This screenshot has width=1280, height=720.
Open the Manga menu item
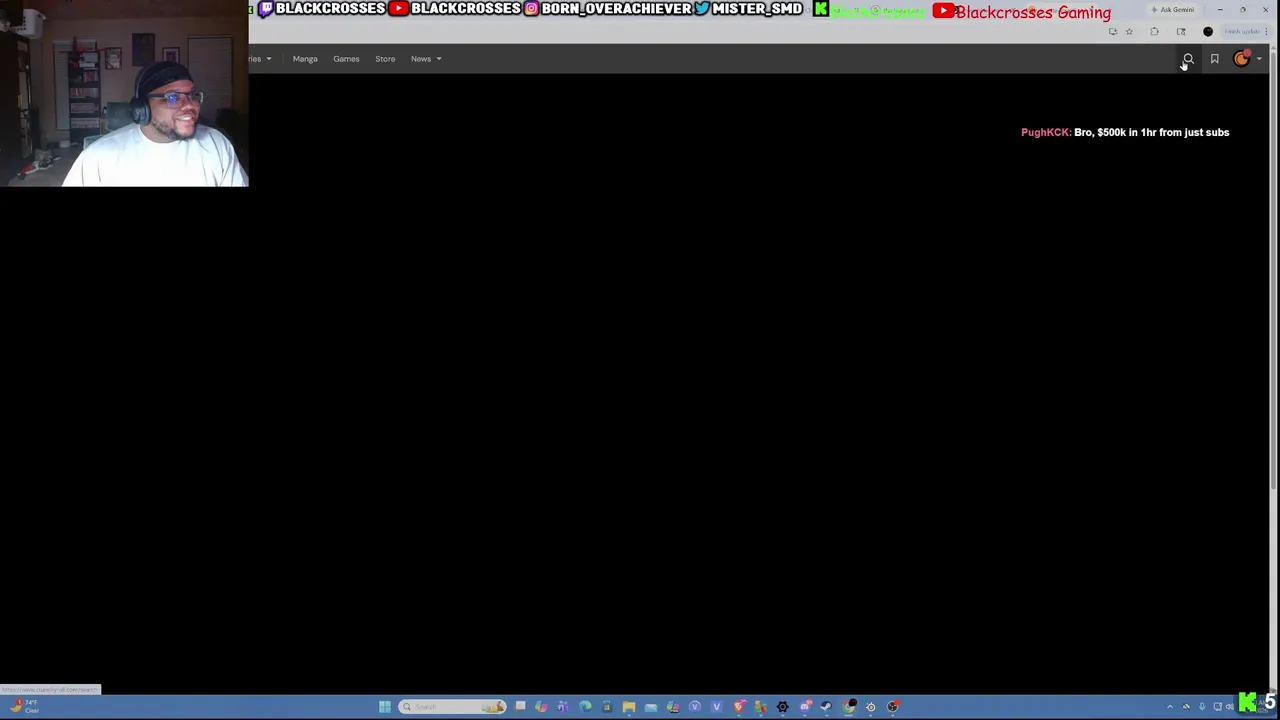click(x=305, y=59)
